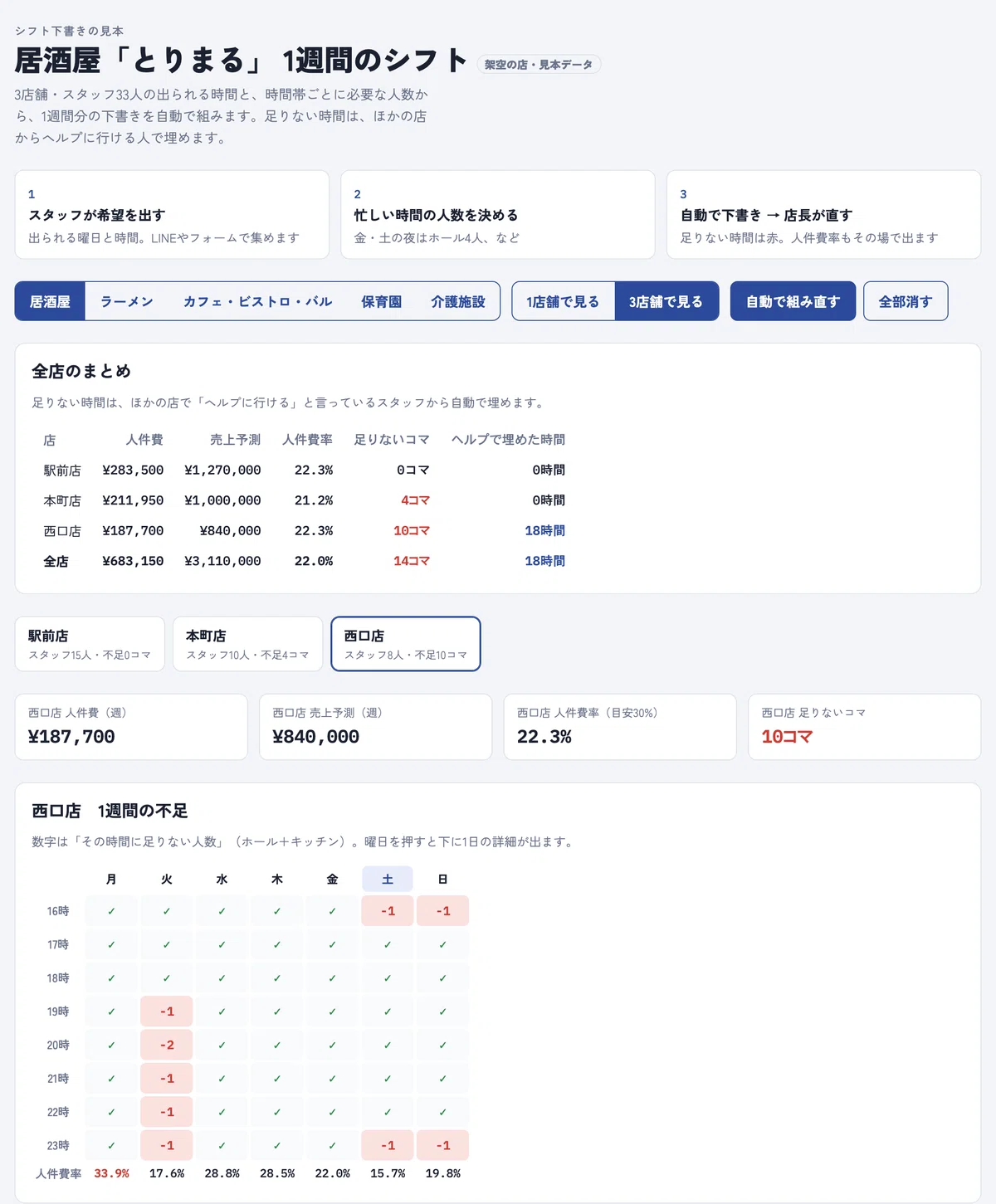Select the 介護施設 tab
This screenshot has height=1204, width=996.
click(x=458, y=301)
